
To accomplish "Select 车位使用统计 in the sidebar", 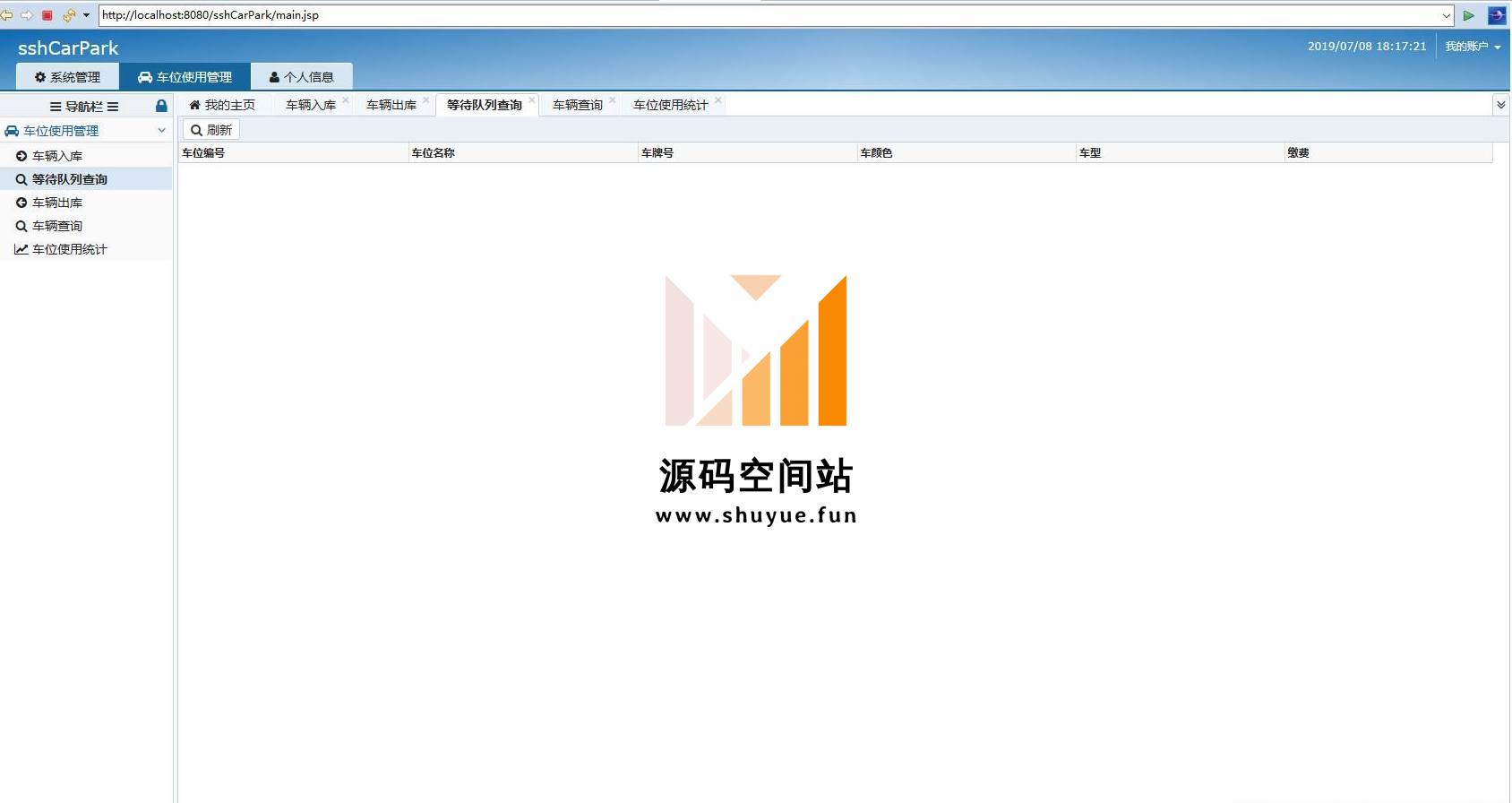I will [x=86, y=249].
